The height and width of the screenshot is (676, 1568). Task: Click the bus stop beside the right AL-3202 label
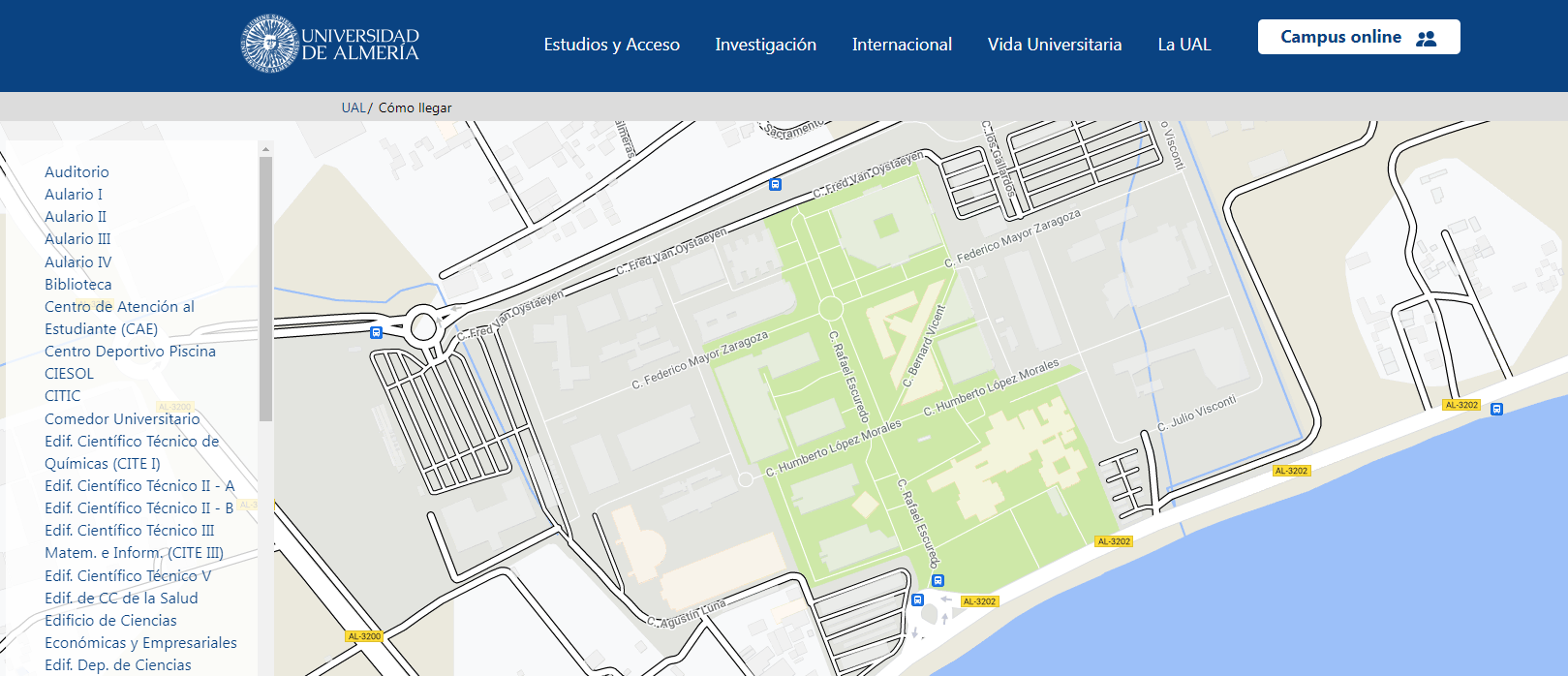1496,409
